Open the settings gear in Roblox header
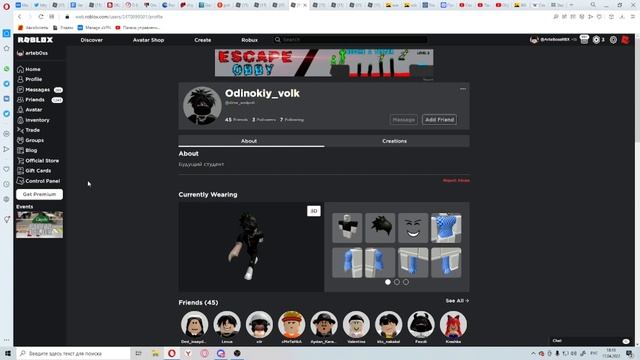Screen dimensions: 640x360 pos(613,40)
